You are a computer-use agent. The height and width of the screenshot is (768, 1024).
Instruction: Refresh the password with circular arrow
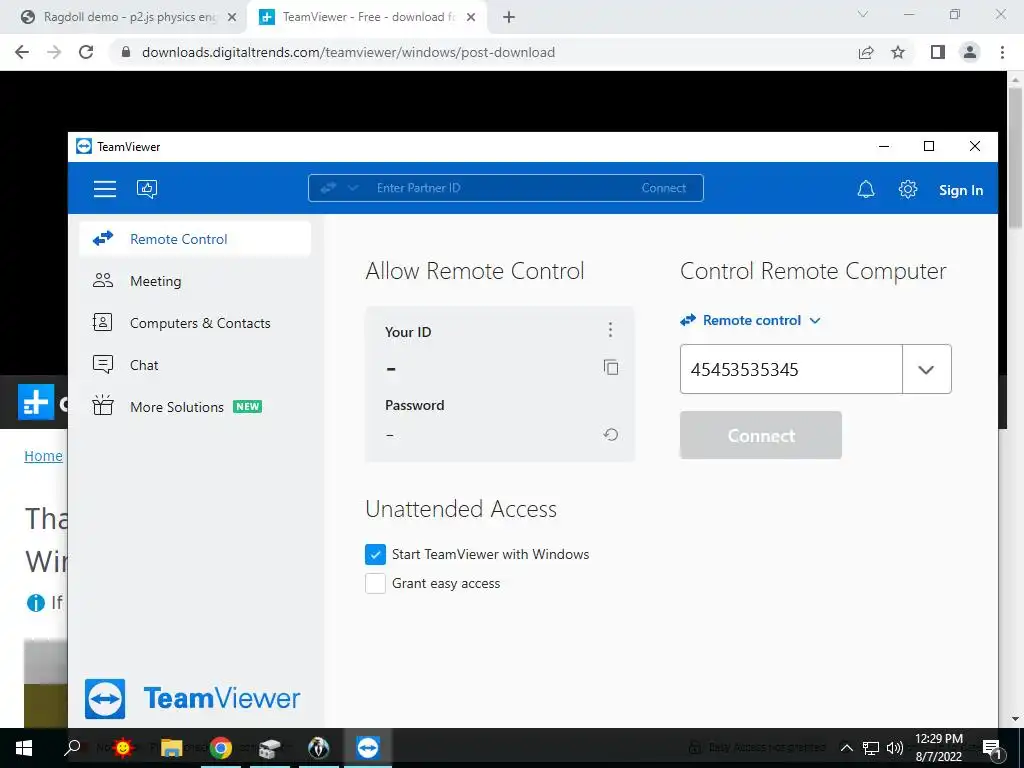(611, 434)
